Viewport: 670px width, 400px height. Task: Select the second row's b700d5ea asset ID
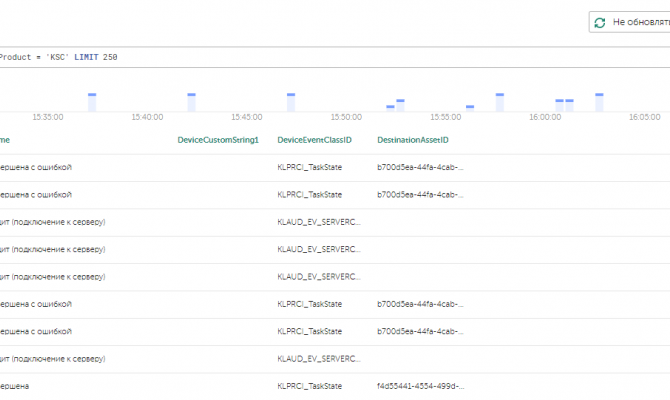420,194
